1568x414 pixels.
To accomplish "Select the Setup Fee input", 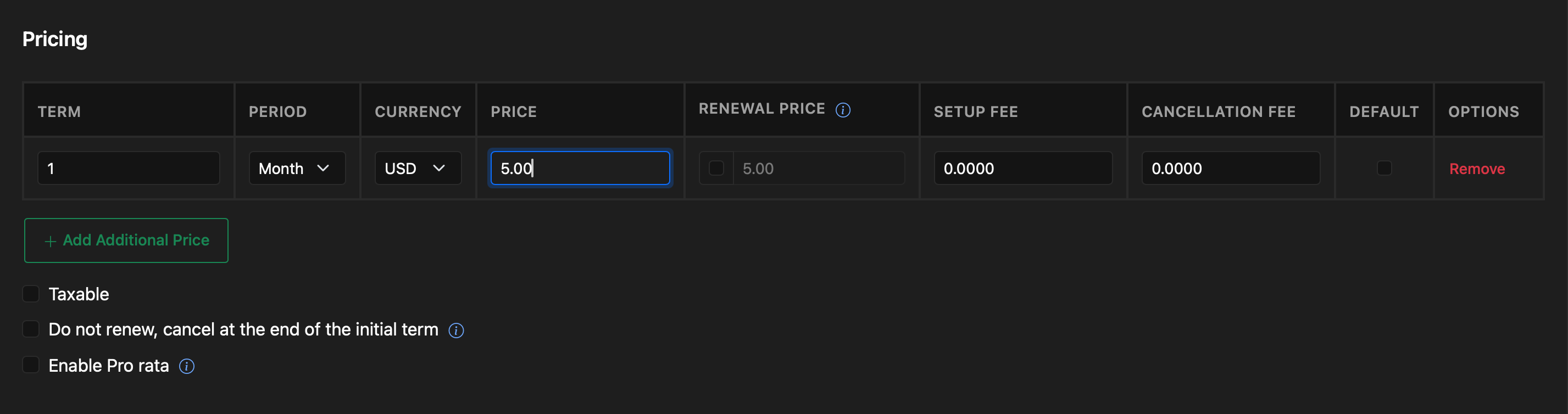I will [x=1022, y=168].
